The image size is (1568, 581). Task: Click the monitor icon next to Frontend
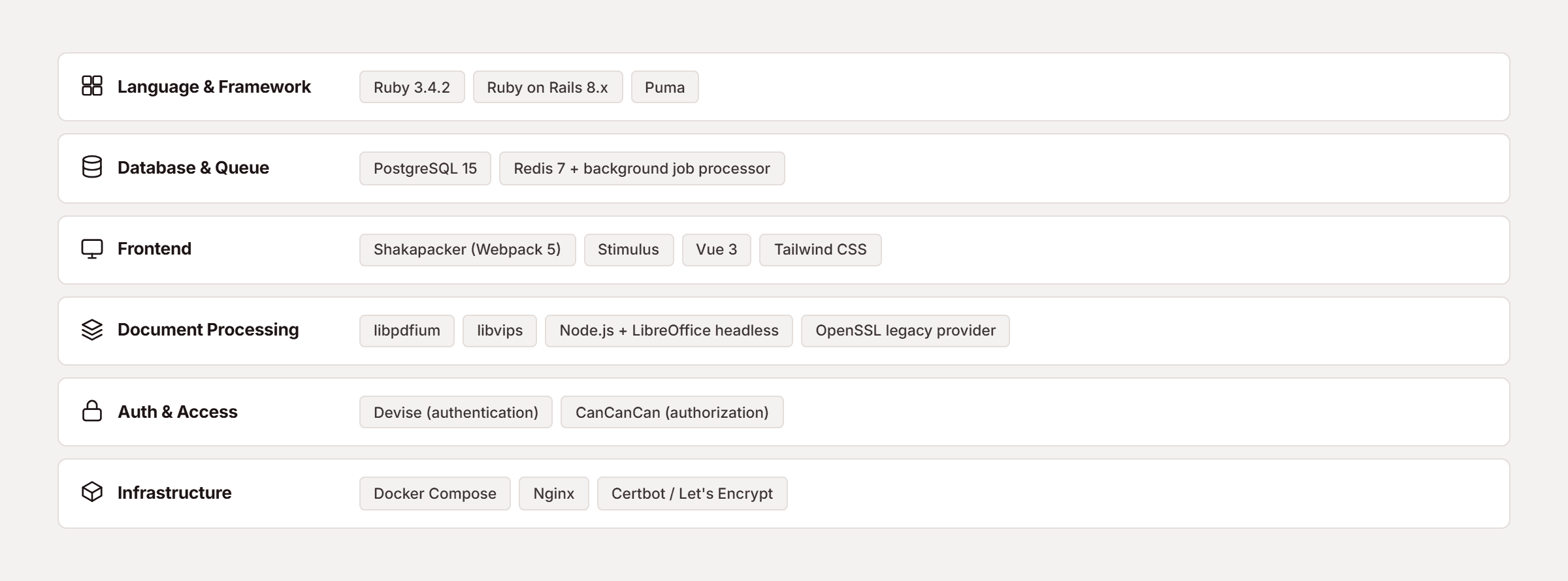pos(92,249)
